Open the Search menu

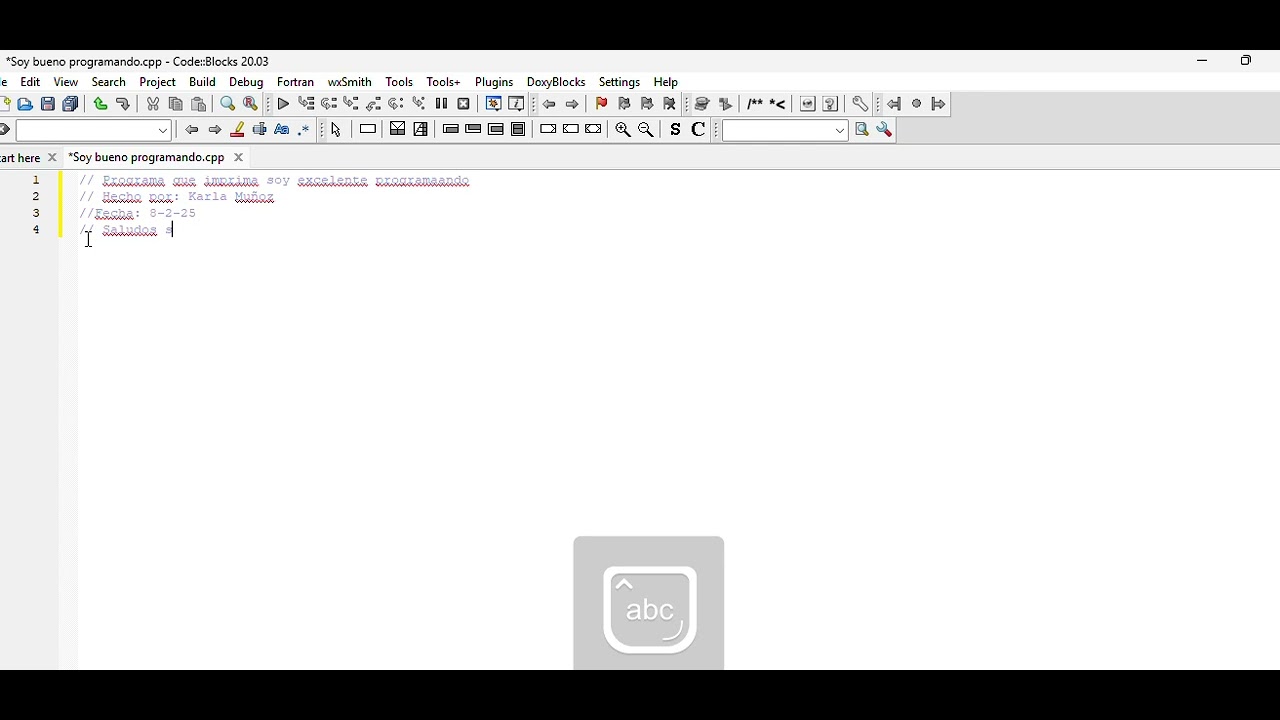[x=109, y=82]
